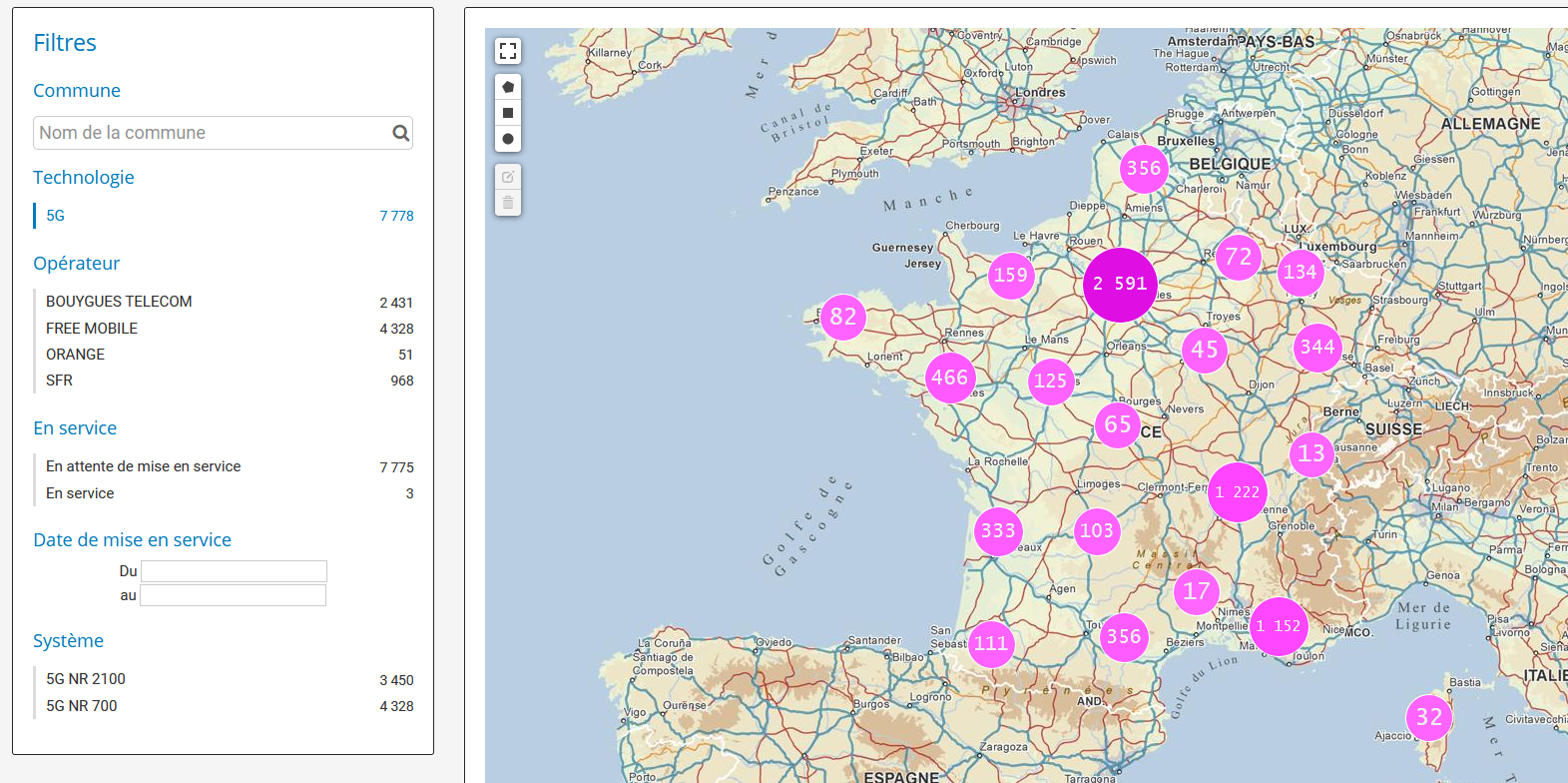Click the delete layers trash icon
The width and height of the screenshot is (1568, 783).
(x=508, y=203)
